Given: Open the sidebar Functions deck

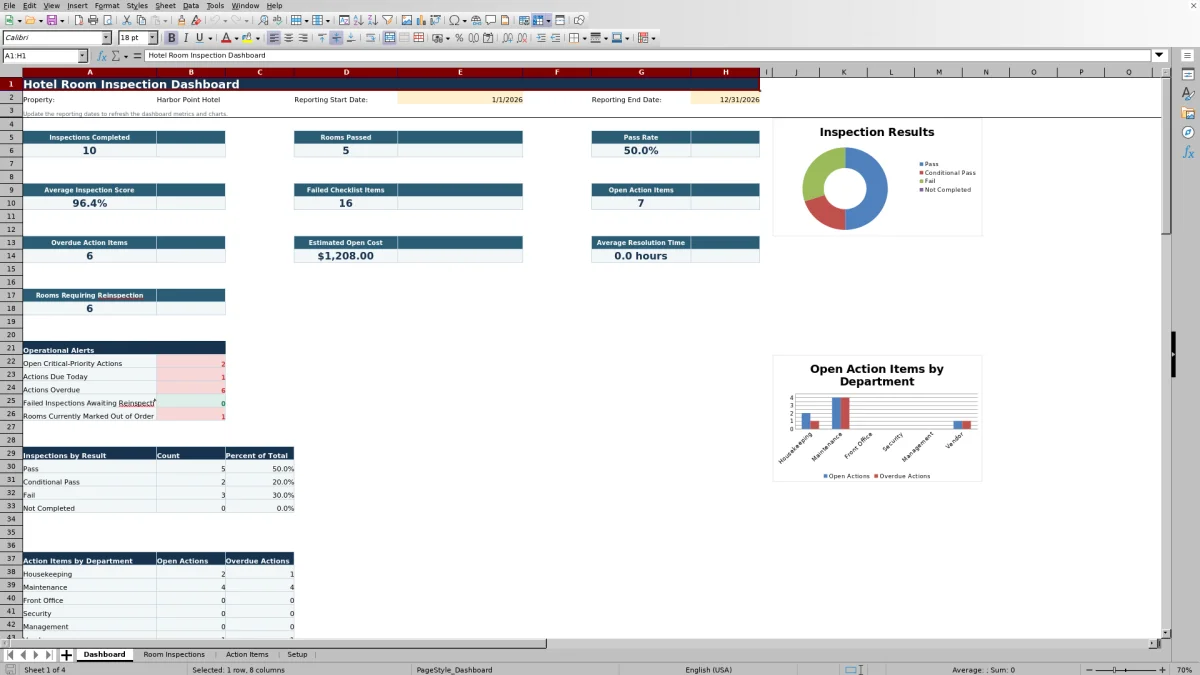Looking at the screenshot, I should pos(1188,152).
